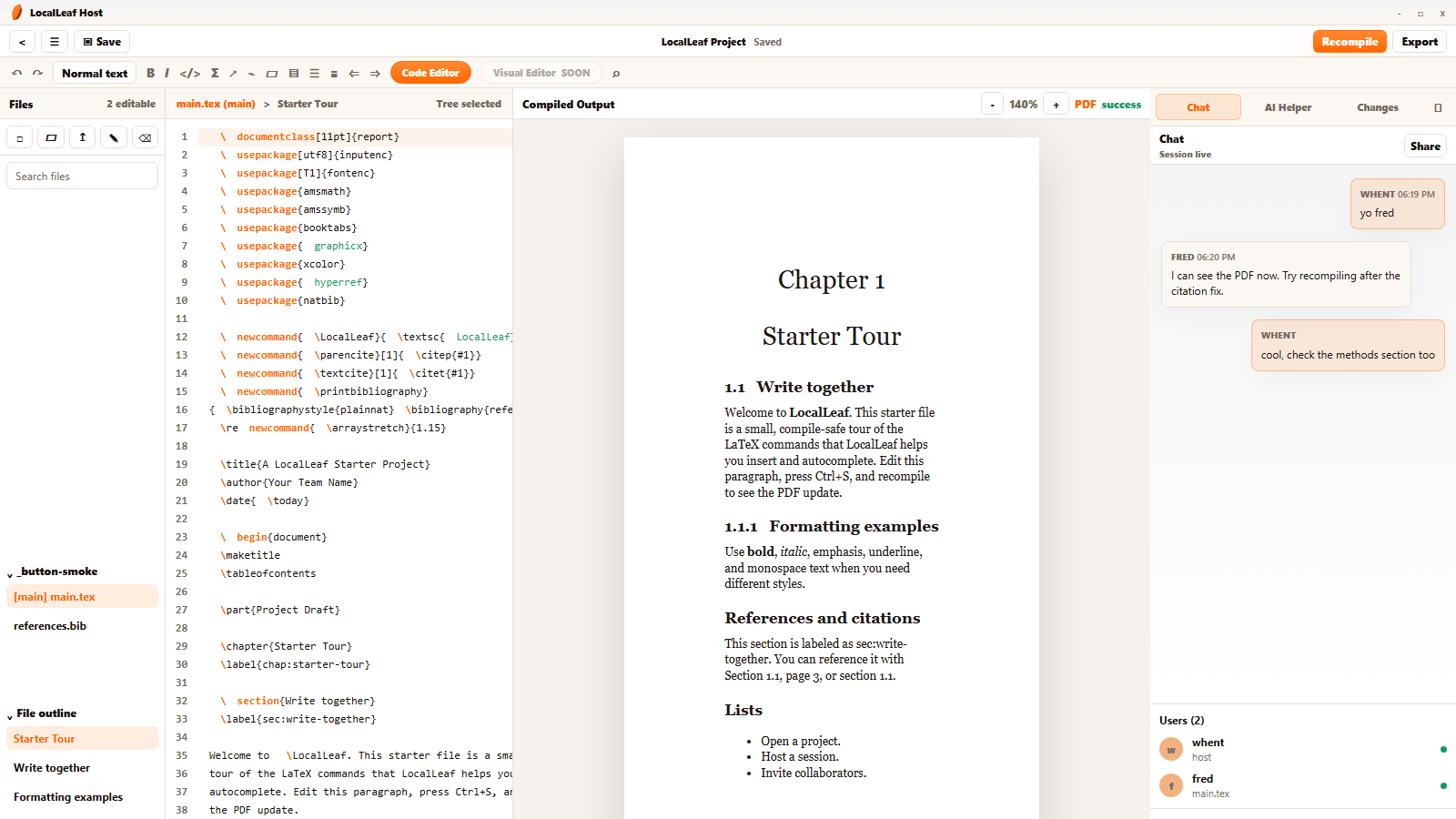Open the Changes tab
Viewport: 1456px width, 819px height.
(1378, 107)
